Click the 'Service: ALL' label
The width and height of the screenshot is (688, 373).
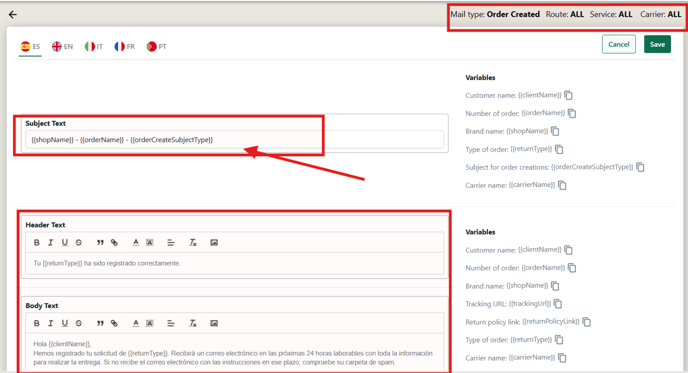[x=611, y=14]
